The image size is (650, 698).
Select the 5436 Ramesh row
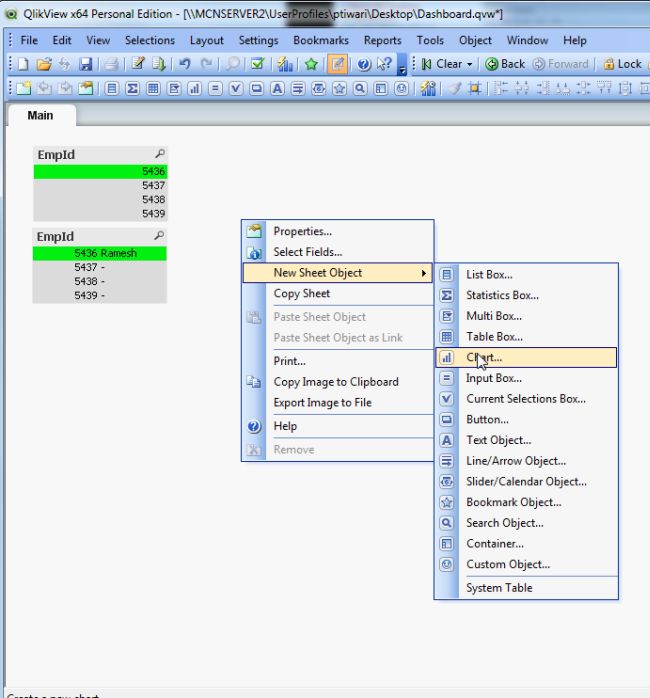click(100, 253)
